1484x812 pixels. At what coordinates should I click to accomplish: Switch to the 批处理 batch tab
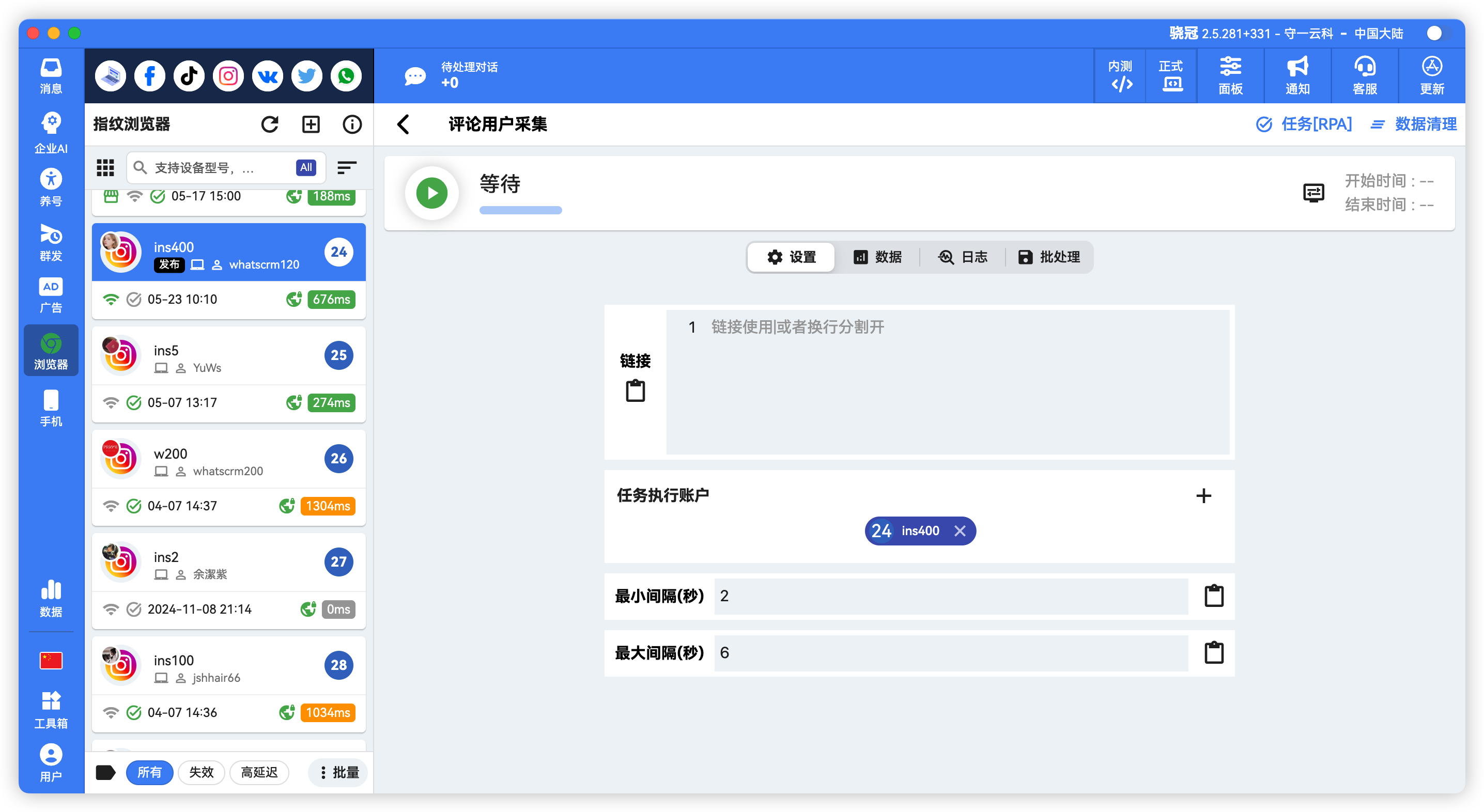(1048, 257)
